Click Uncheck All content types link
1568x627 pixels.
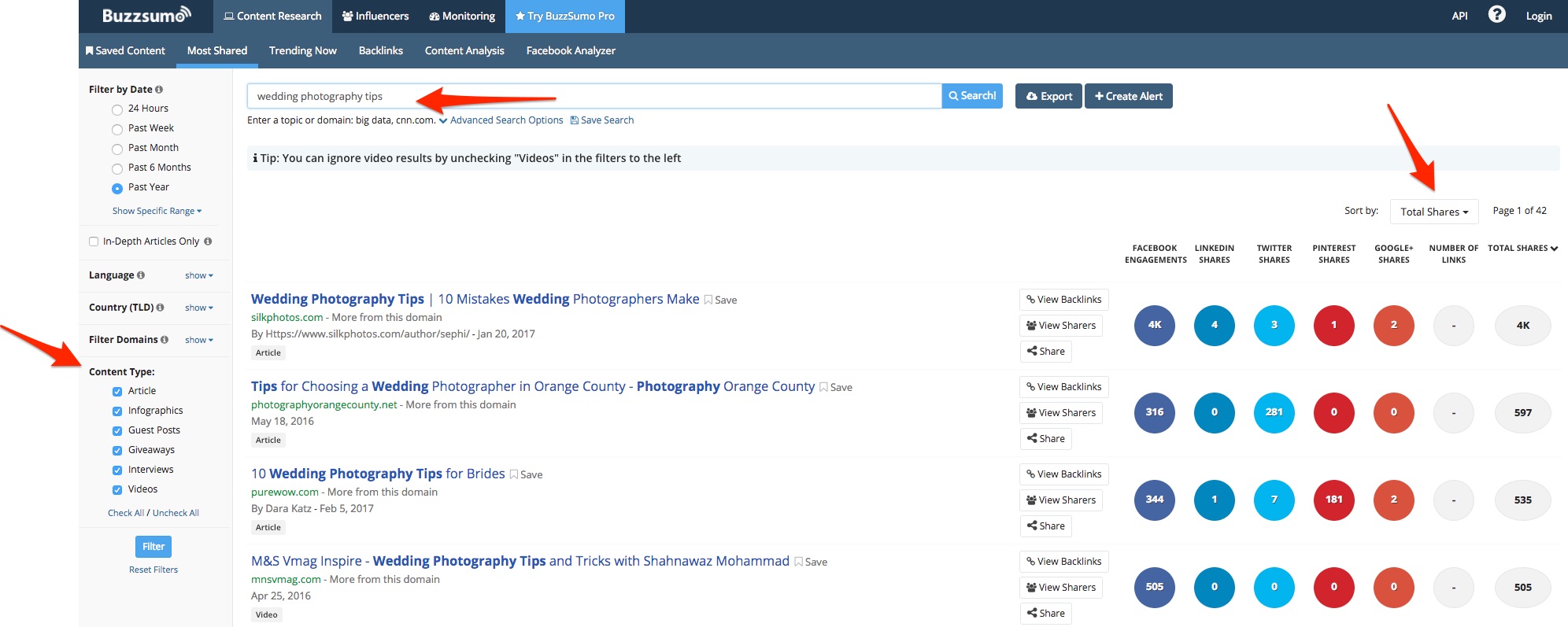(x=176, y=513)
